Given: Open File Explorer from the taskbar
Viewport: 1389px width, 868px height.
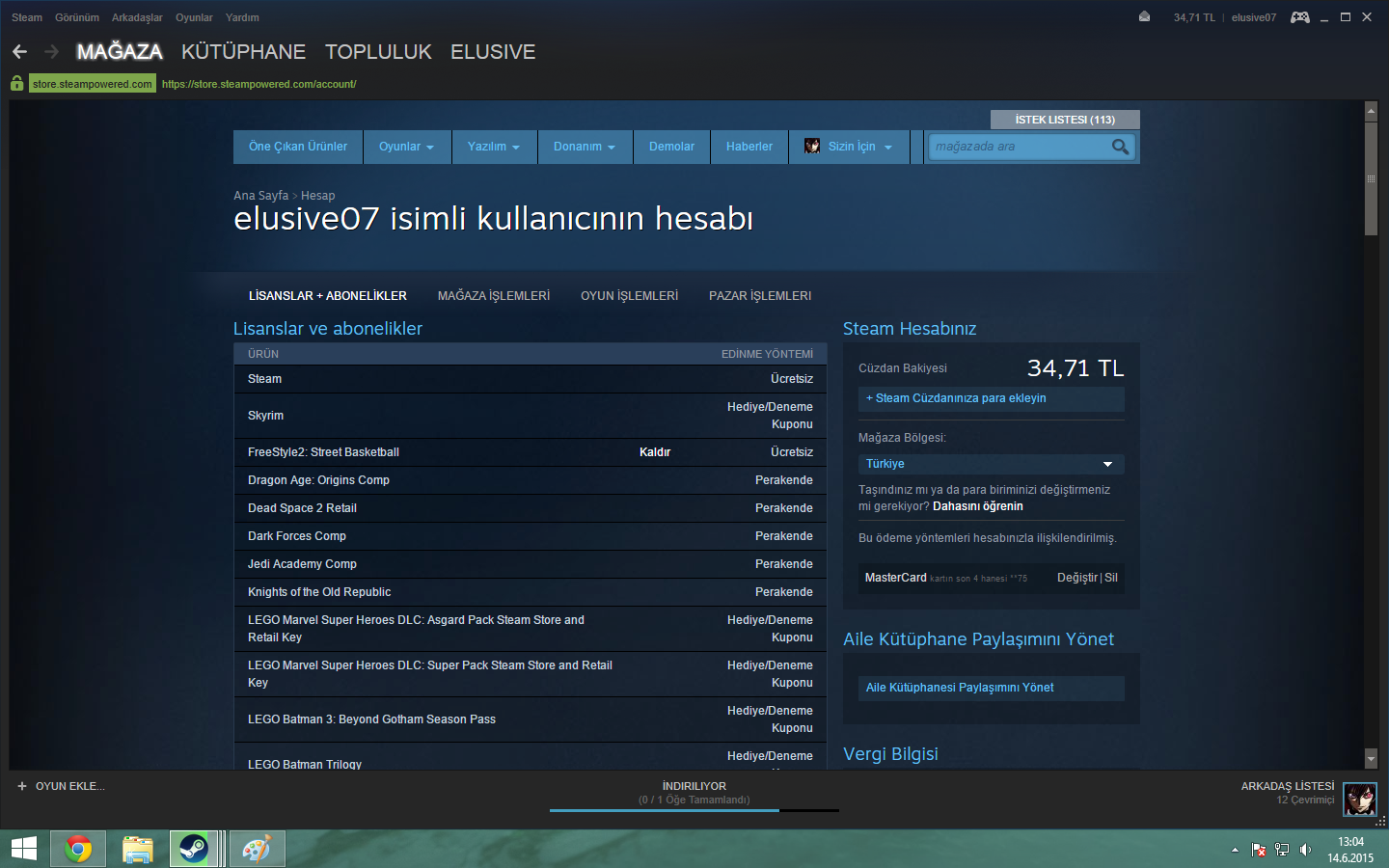Looking at the screenshot, I should (138, 849).
